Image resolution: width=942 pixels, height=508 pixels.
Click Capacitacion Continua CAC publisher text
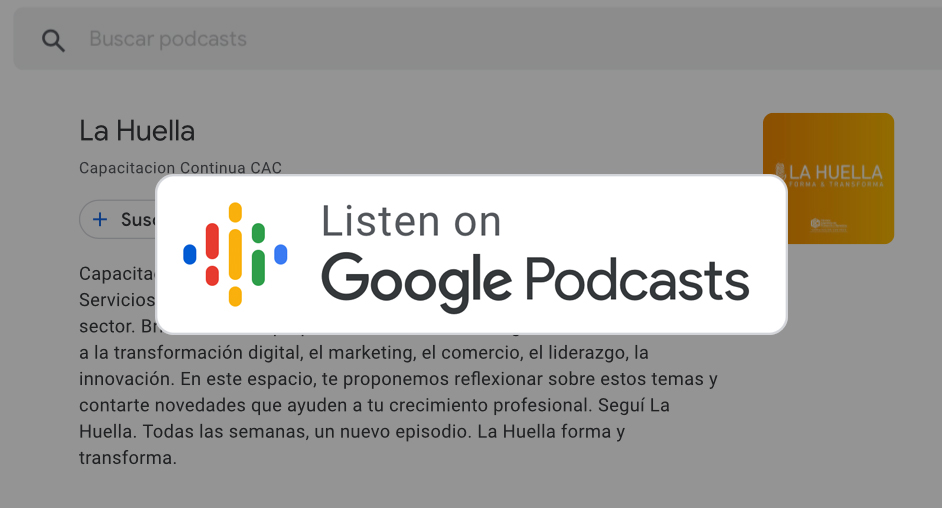click(x=180, y=168)
